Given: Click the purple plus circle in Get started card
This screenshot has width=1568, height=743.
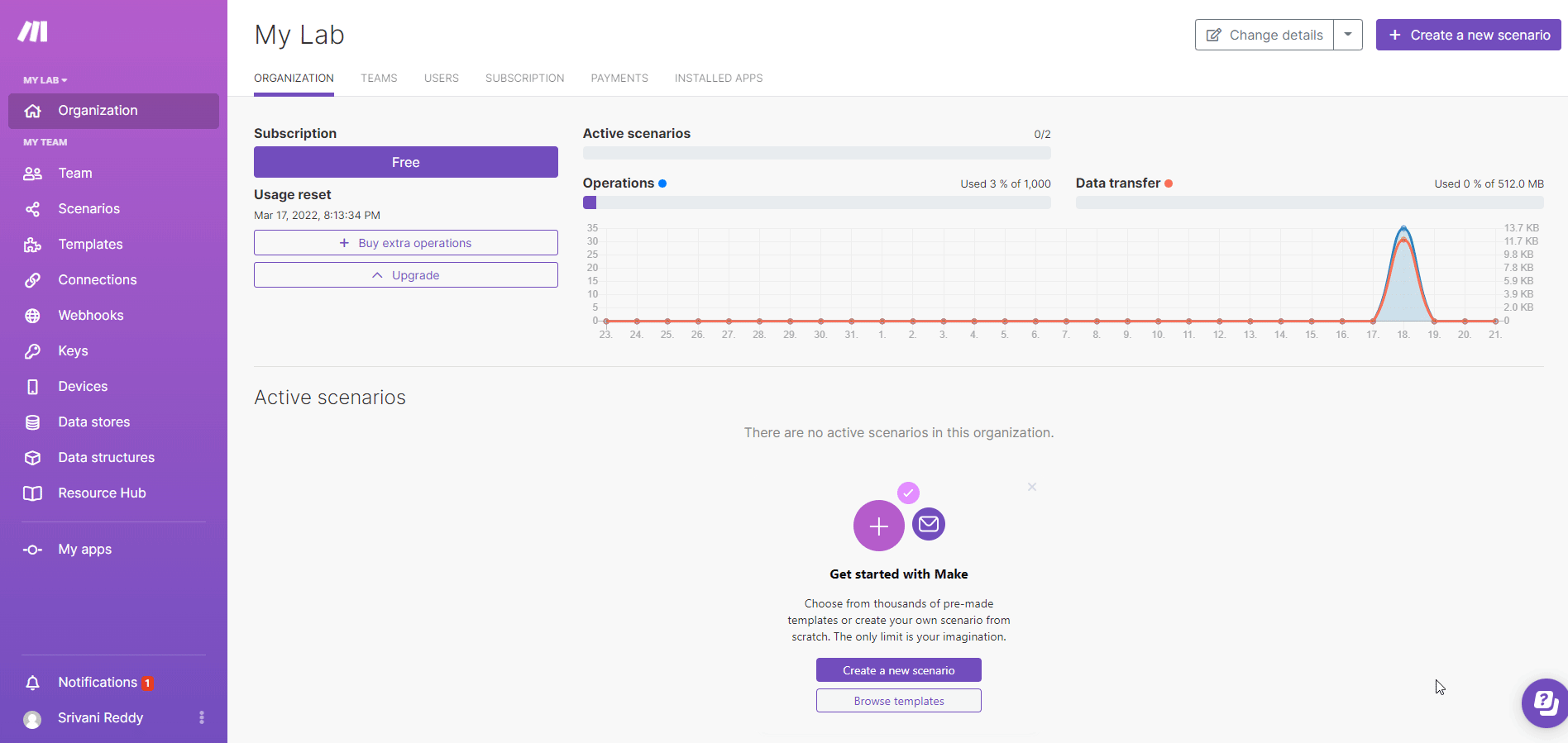Looking at the screenshot, I should 879,526.
